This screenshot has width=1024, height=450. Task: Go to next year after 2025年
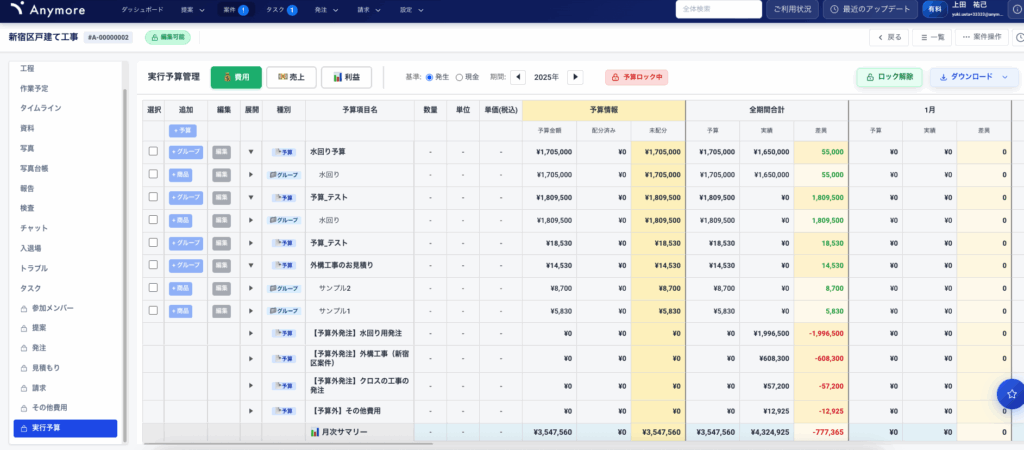coord(575,77)
